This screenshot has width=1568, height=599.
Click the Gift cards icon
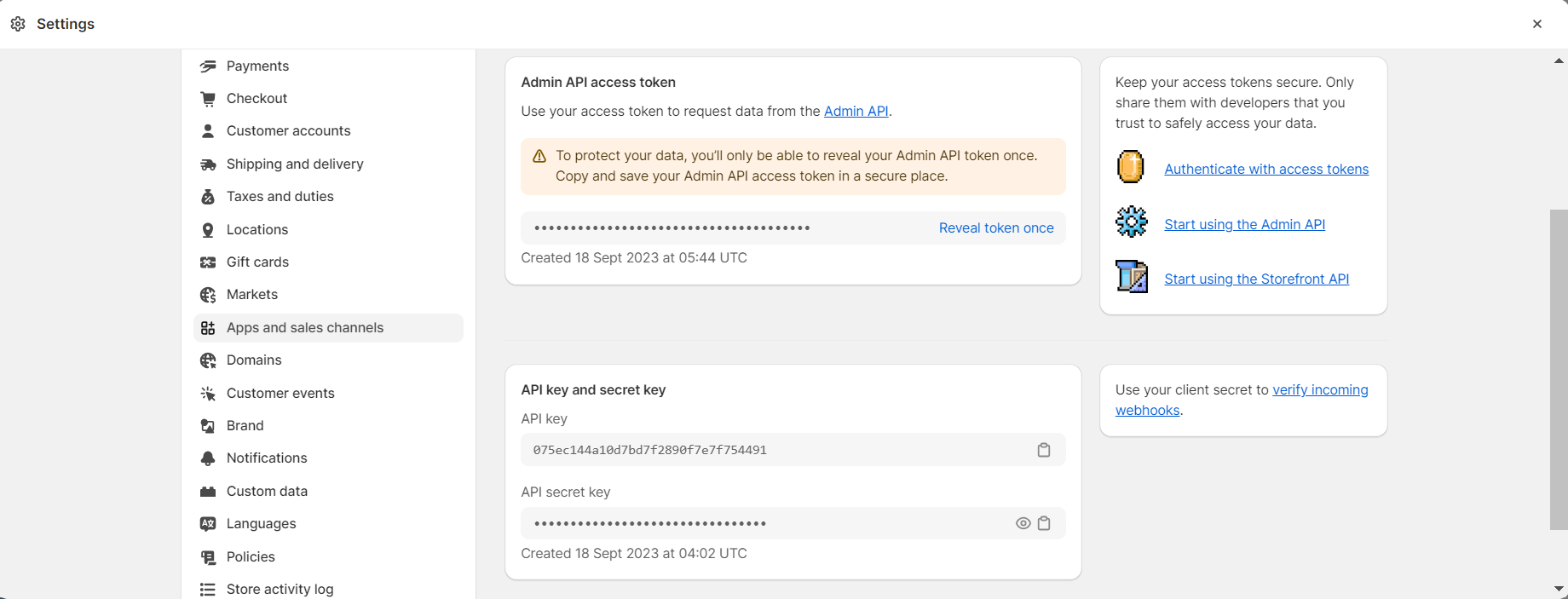(208, 262)
